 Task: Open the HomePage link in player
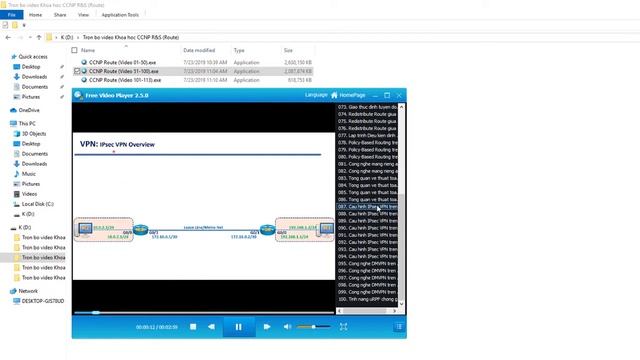click(x=348, y=95)
